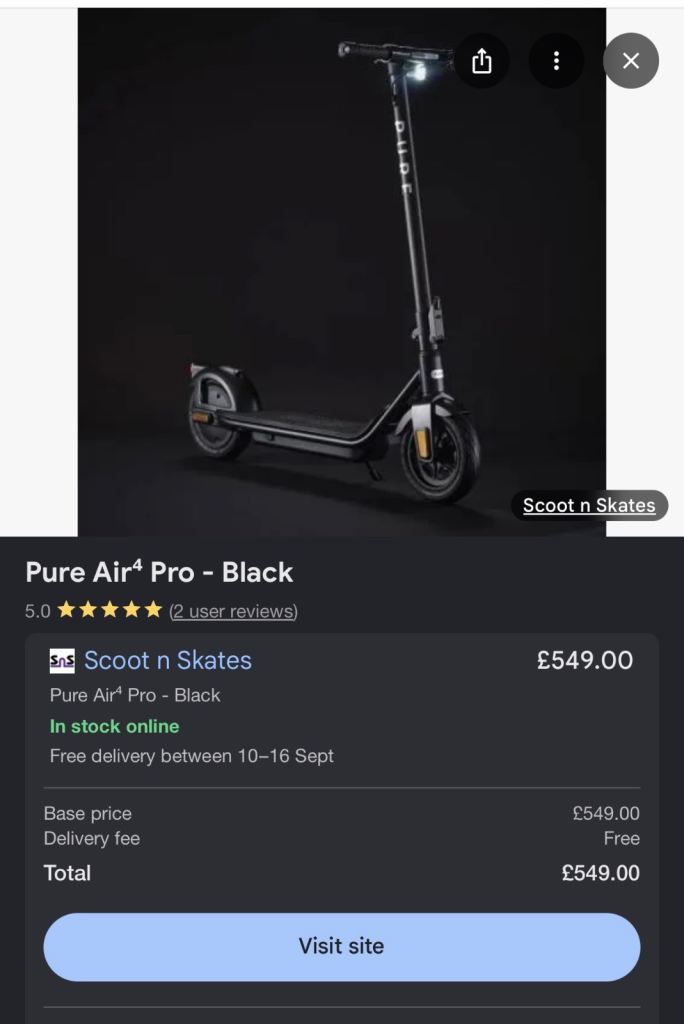684x1024 pixels.
Task: Click the Scoot n Skates source label on the image
Action: (x=589, y=505)
